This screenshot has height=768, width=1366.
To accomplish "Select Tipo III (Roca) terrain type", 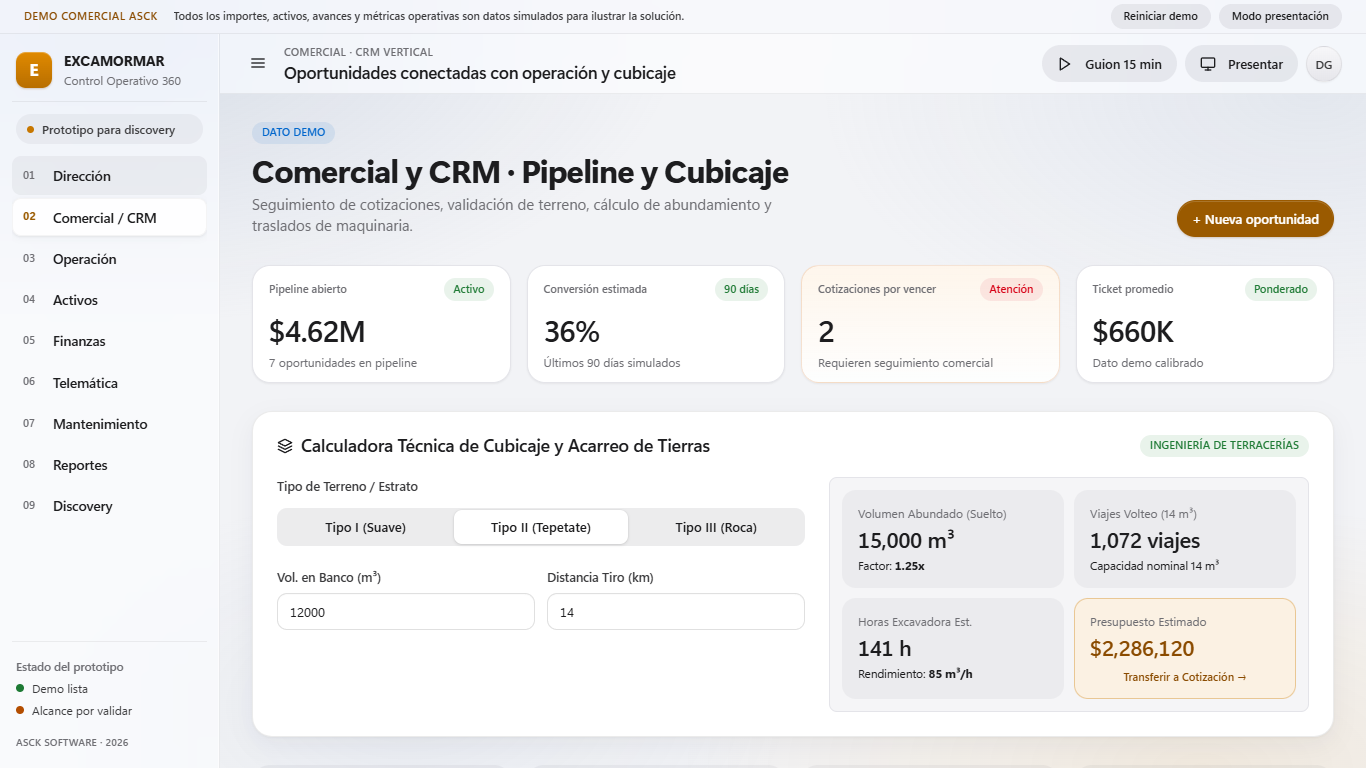I will (x=716, y=527).
